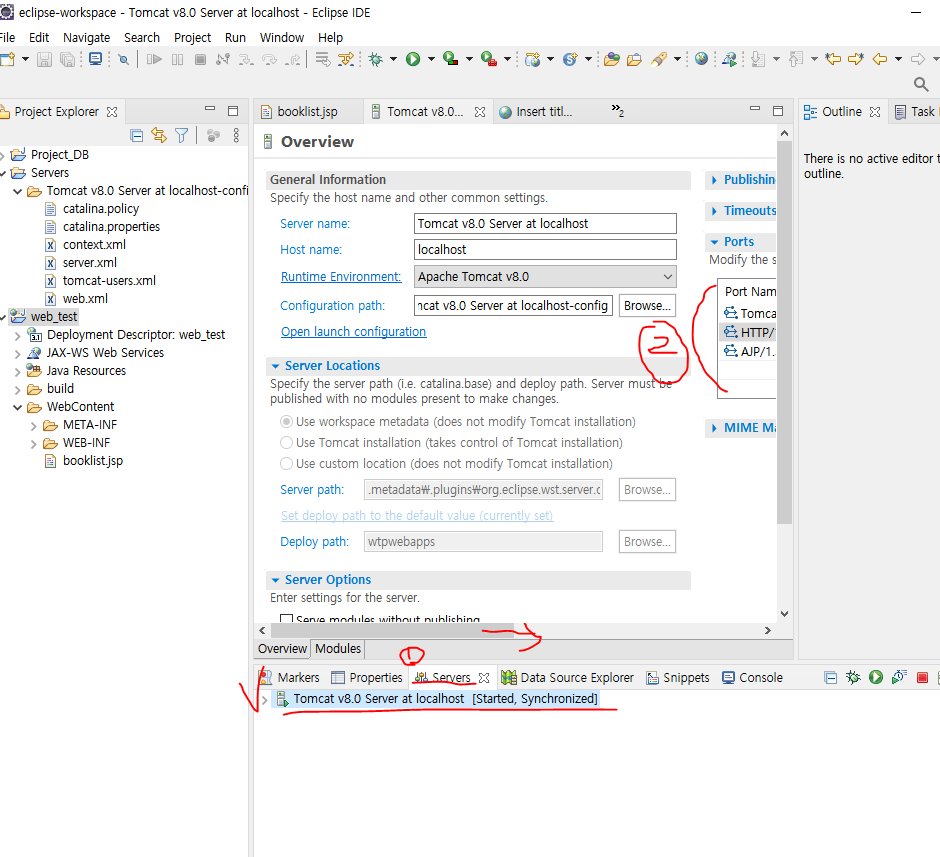
Task: Open the Runtime Environment dropdown
Action: coord(545,277)
